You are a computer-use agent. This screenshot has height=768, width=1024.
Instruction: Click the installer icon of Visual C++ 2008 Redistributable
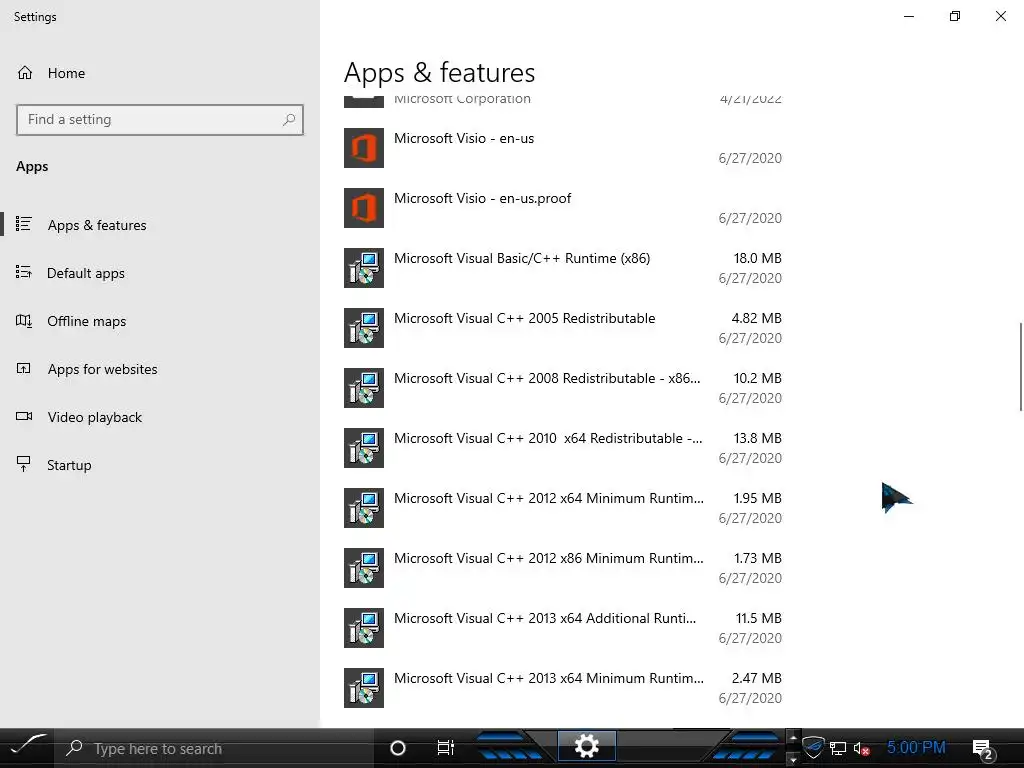[x=364, y=388]
